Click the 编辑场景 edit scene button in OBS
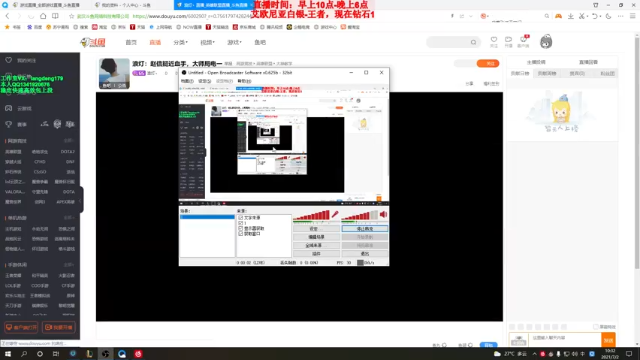The height and width of the screenshot is (360, 640). point(316,237)
